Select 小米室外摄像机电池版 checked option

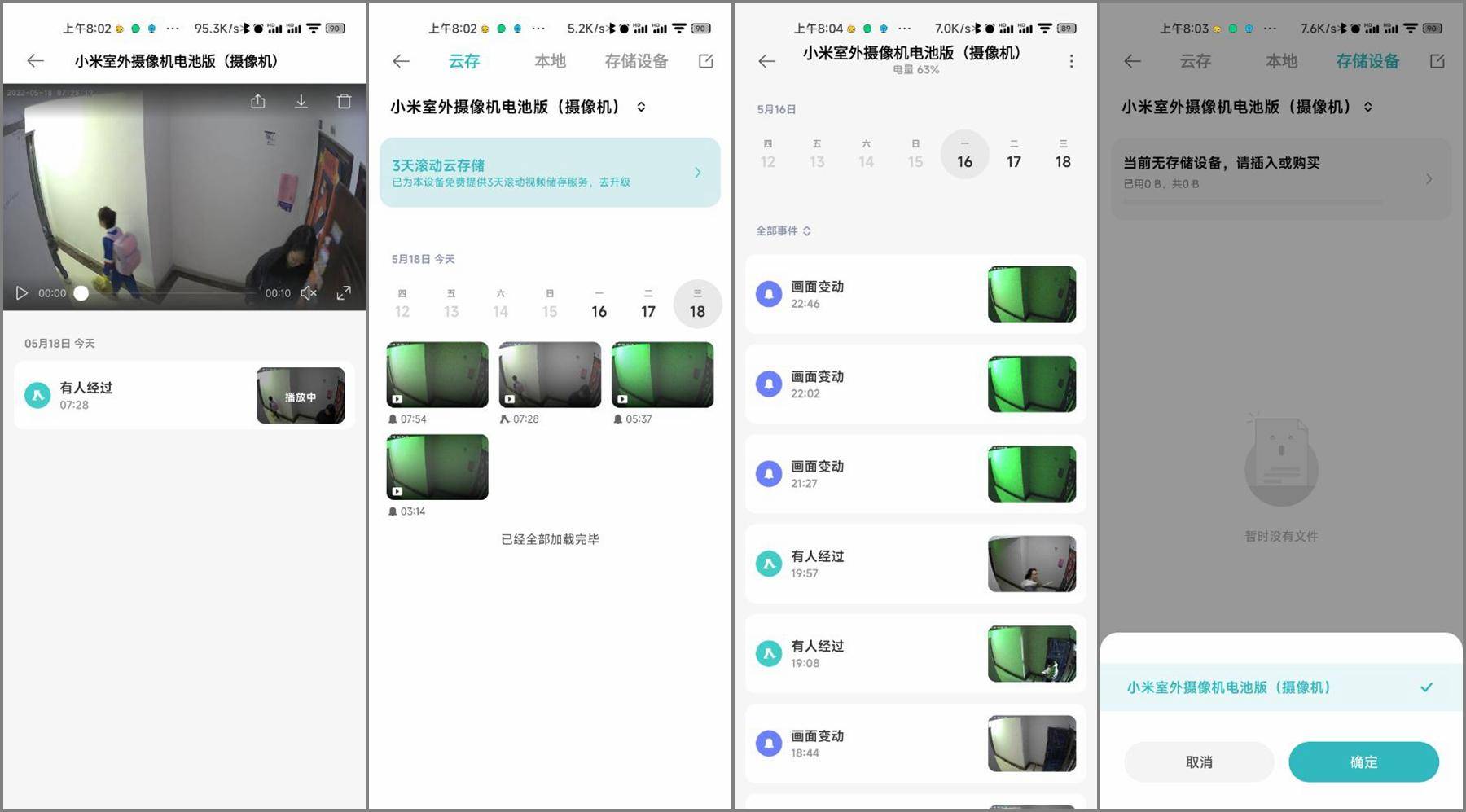point(1281,687)
